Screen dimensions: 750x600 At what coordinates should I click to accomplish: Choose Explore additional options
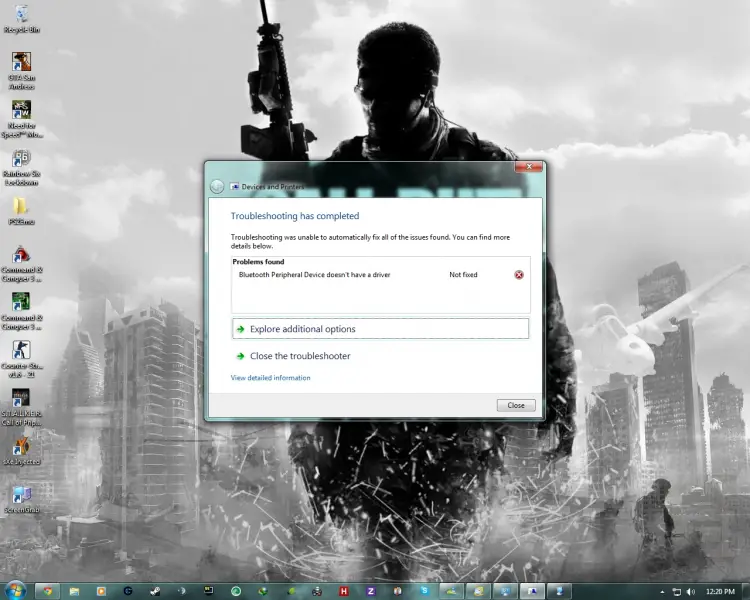[x=381, y=329]
